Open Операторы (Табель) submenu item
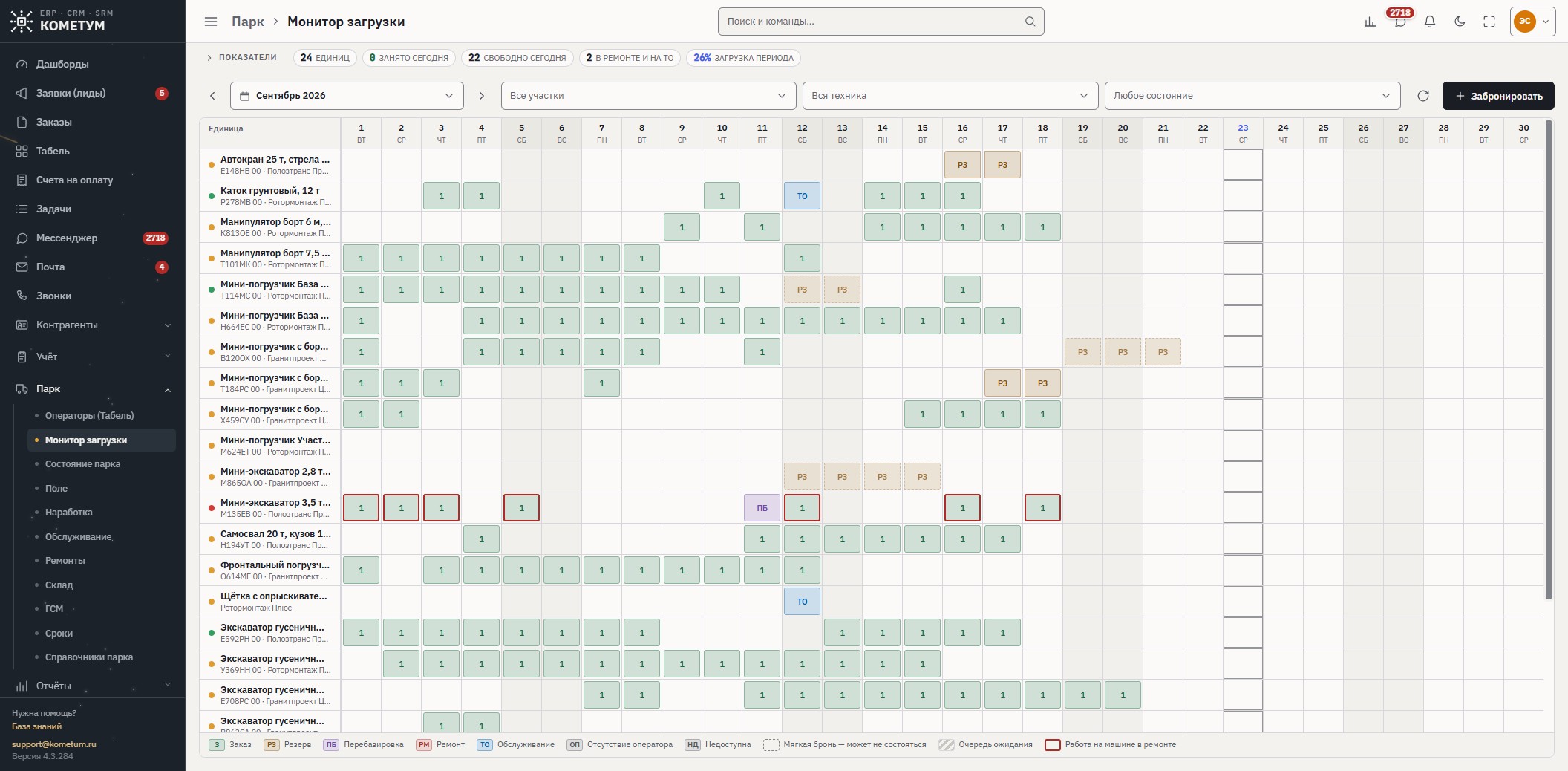1568x771 pixels. coord(101,416)
